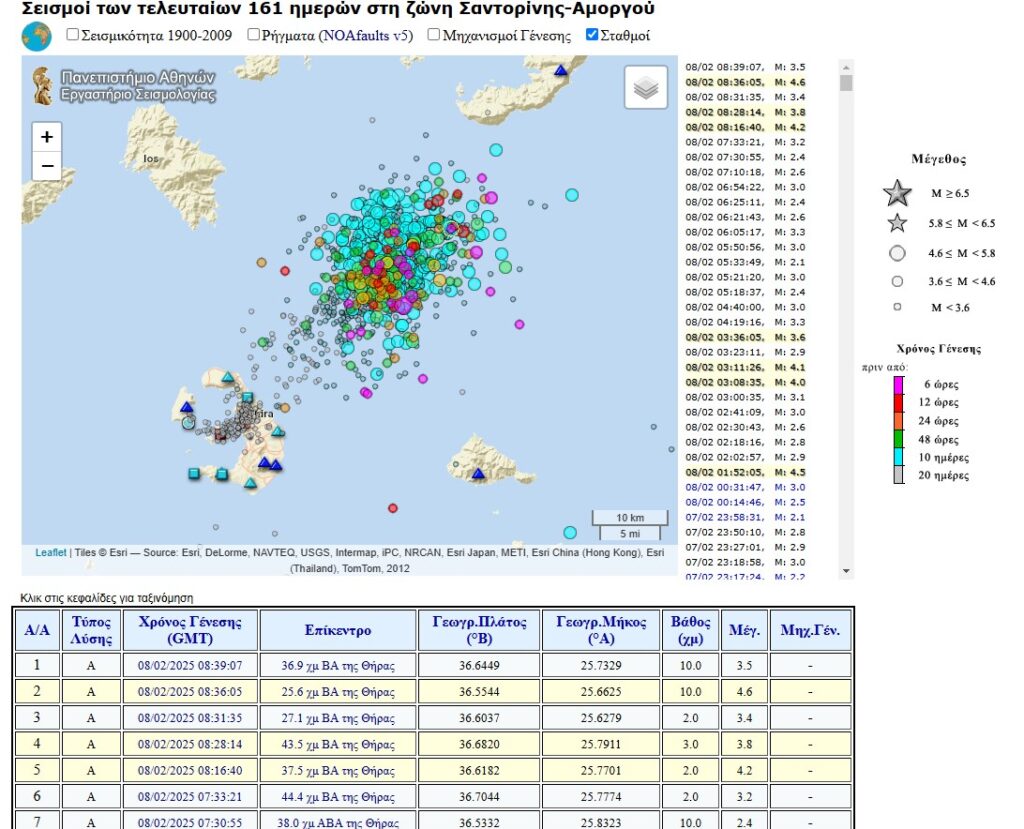Toggle the Ρήγματα faults checkbox
The width and height of the screenshot is (1024, 829).
254,36
